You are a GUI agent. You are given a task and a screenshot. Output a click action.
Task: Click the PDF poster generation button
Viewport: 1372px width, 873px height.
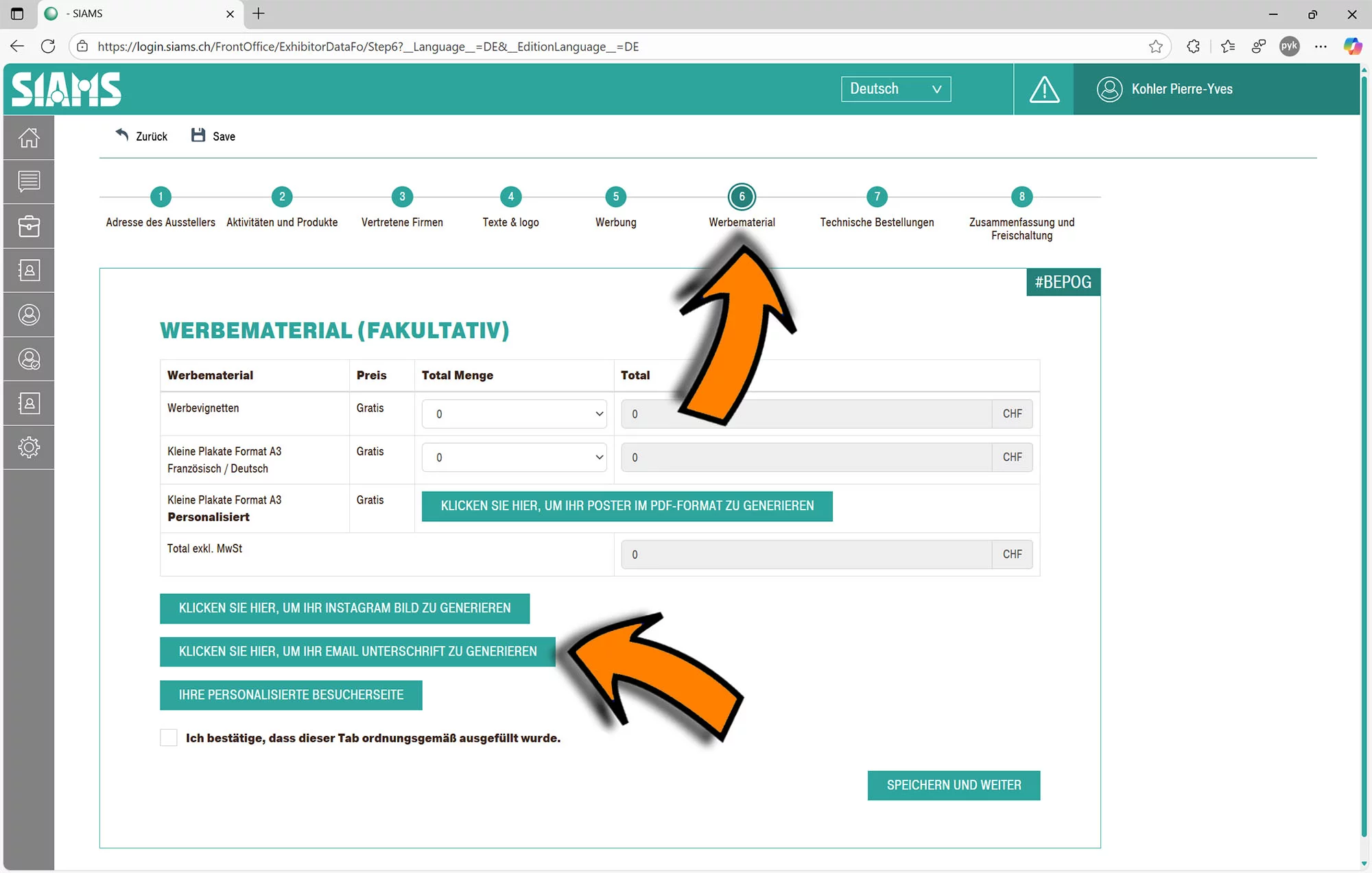click(x=627, y=506)
